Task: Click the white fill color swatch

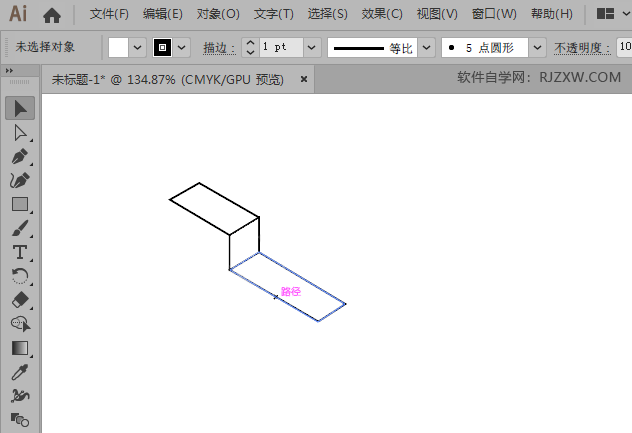Action: tap(118, 48)
